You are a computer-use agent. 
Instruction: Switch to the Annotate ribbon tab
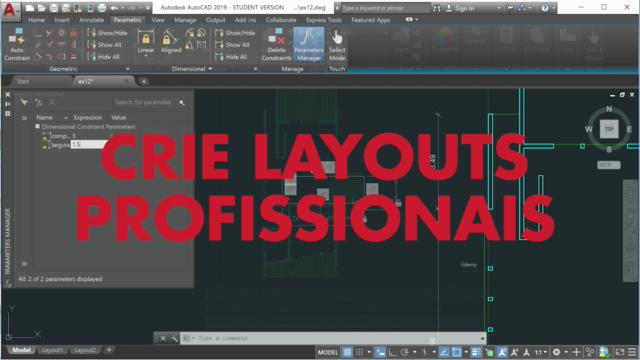tap(91, 20)
